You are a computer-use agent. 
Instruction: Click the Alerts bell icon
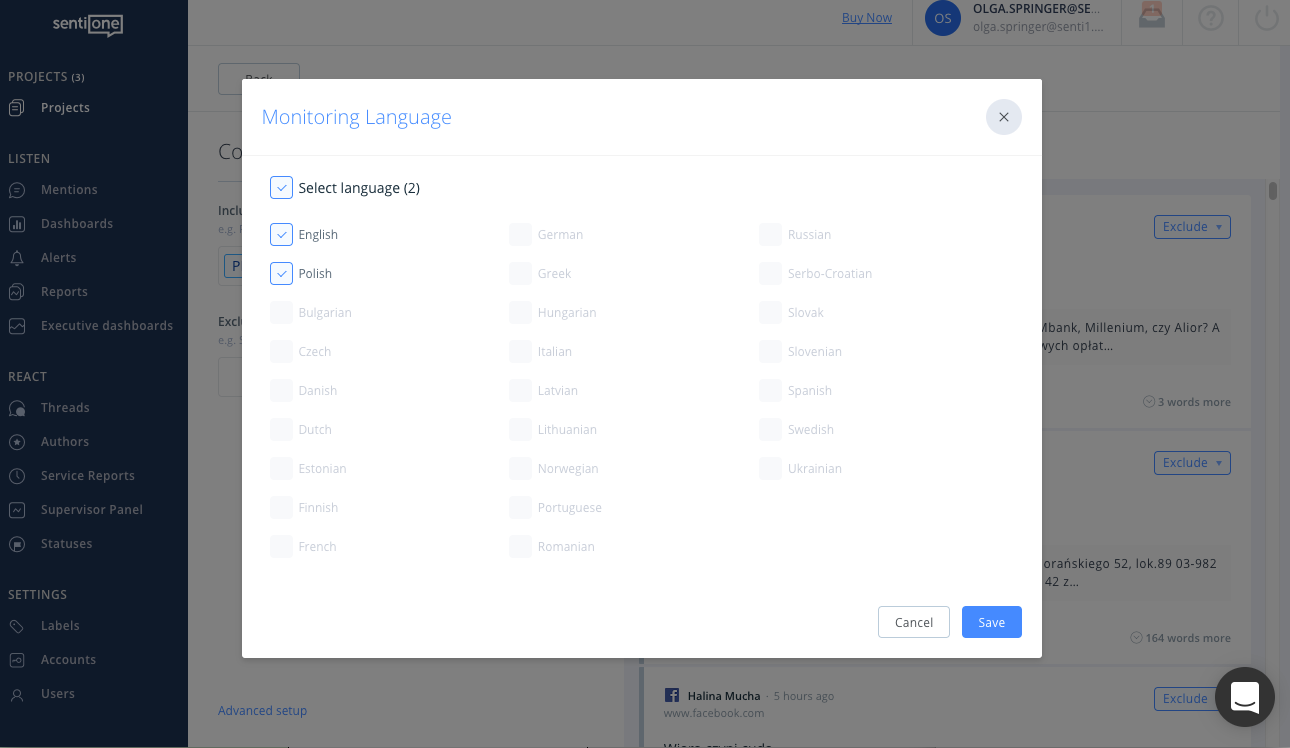coord(17,258)
